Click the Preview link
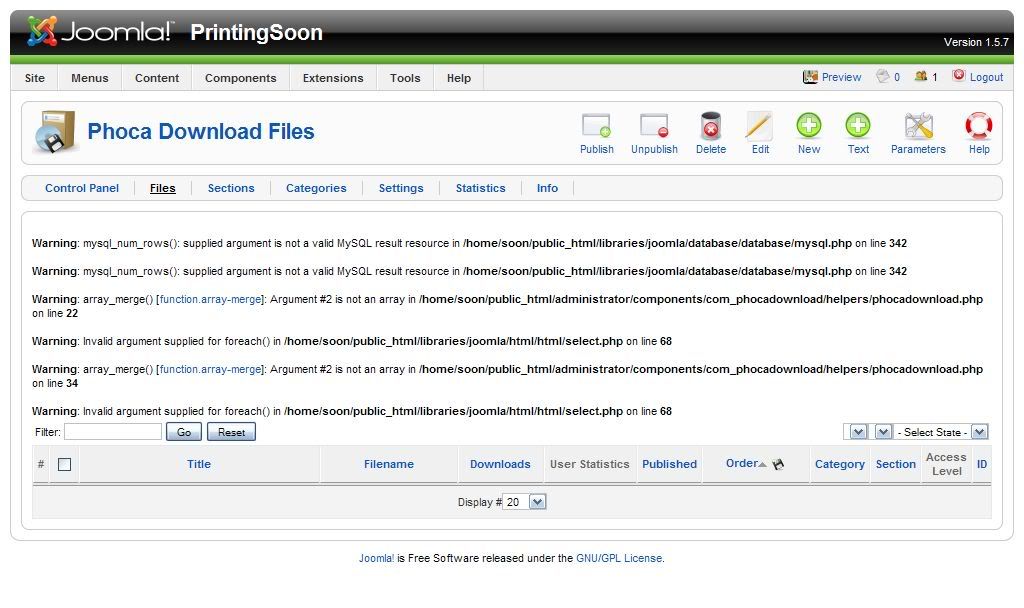1024x608 pixels. 841,77
